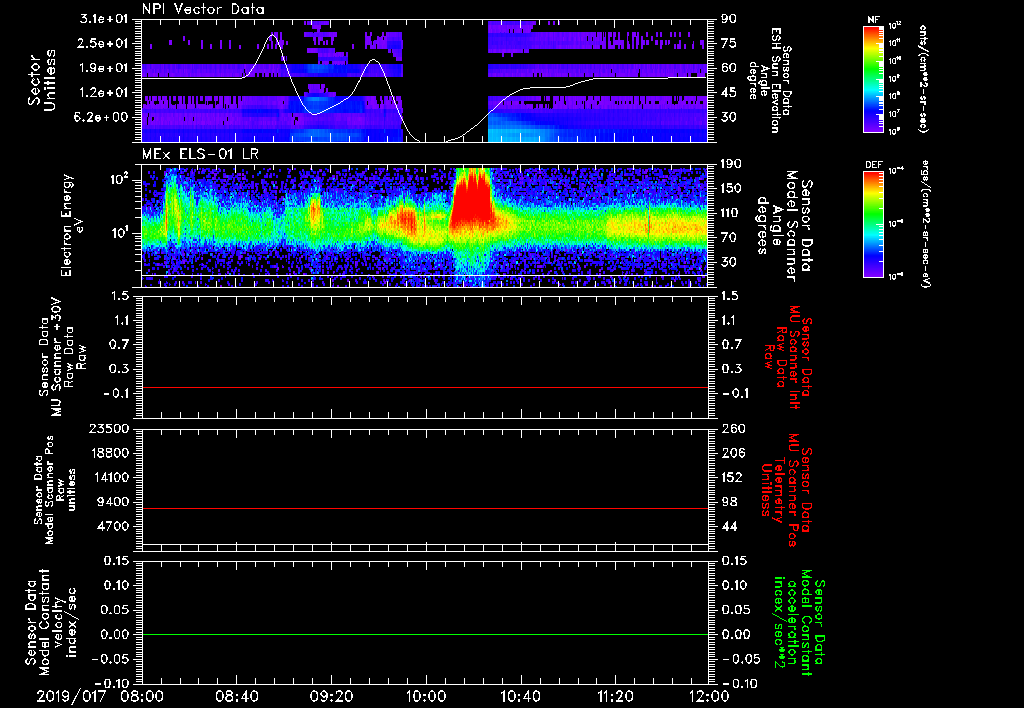Select the 'MEx ELS-01 LR' panel title

click(x=199, y=154)
